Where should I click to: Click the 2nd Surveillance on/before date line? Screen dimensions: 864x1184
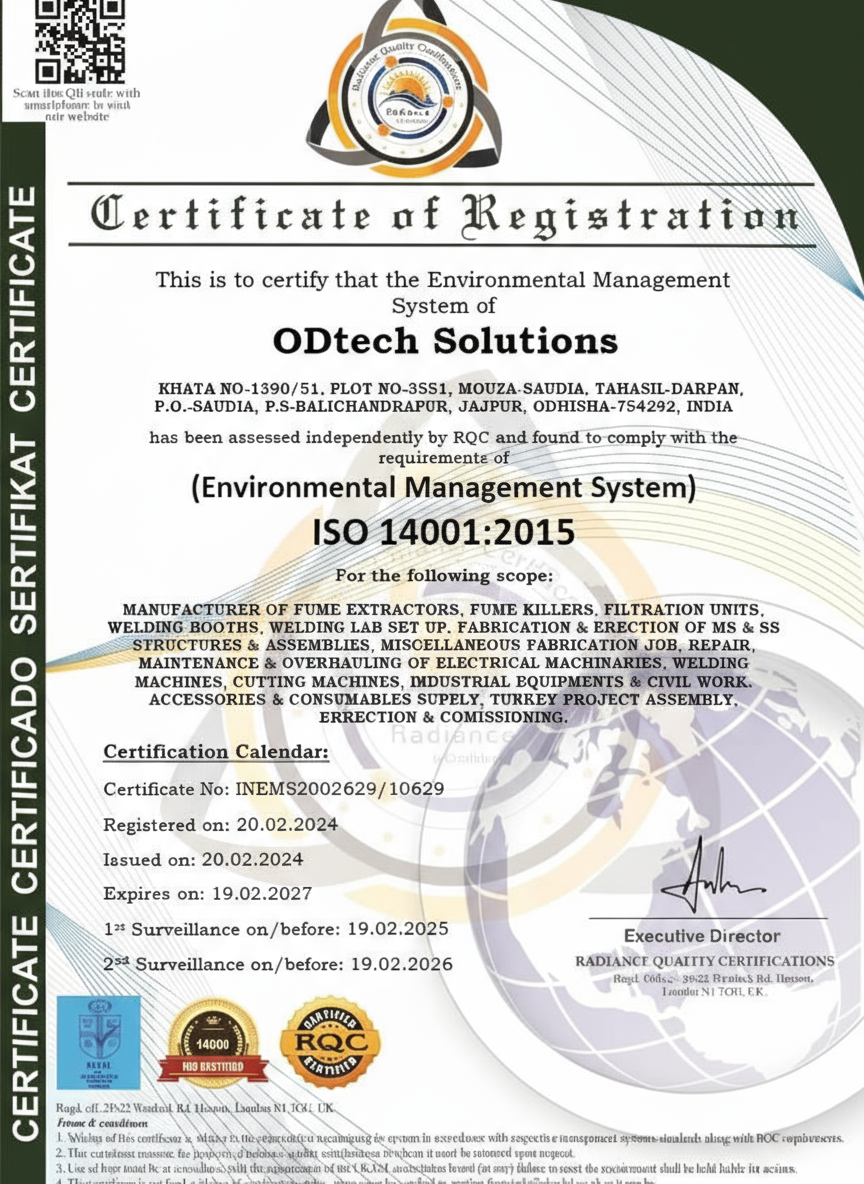pyautogui.click(x=278, y=964)
